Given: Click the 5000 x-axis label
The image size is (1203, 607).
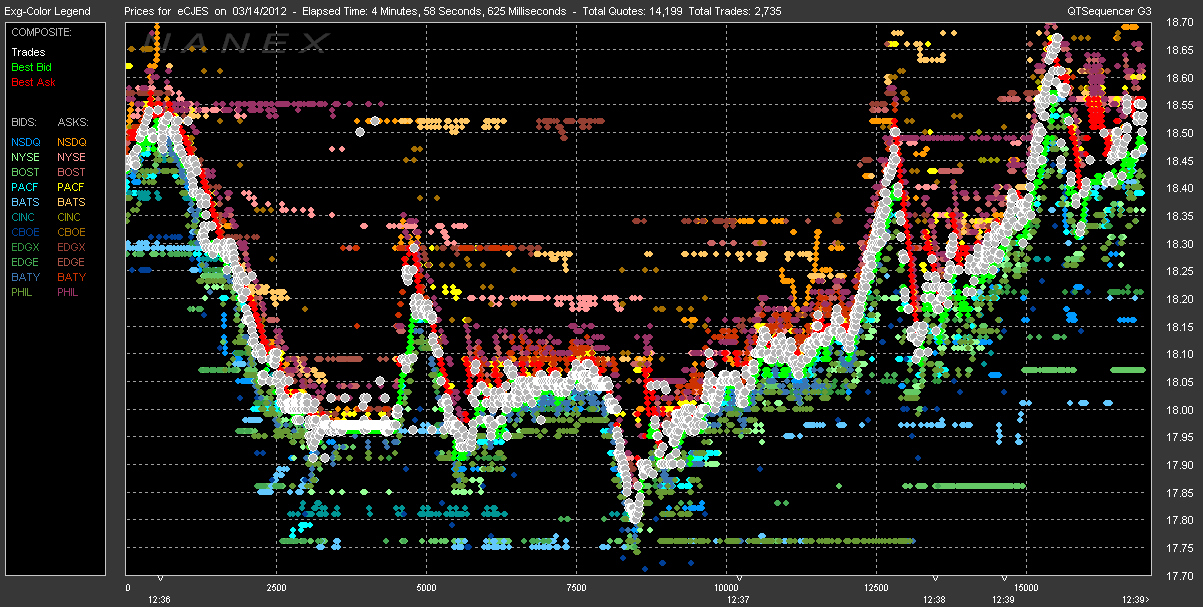Looking at the screenshot, I should click(427, 587).
